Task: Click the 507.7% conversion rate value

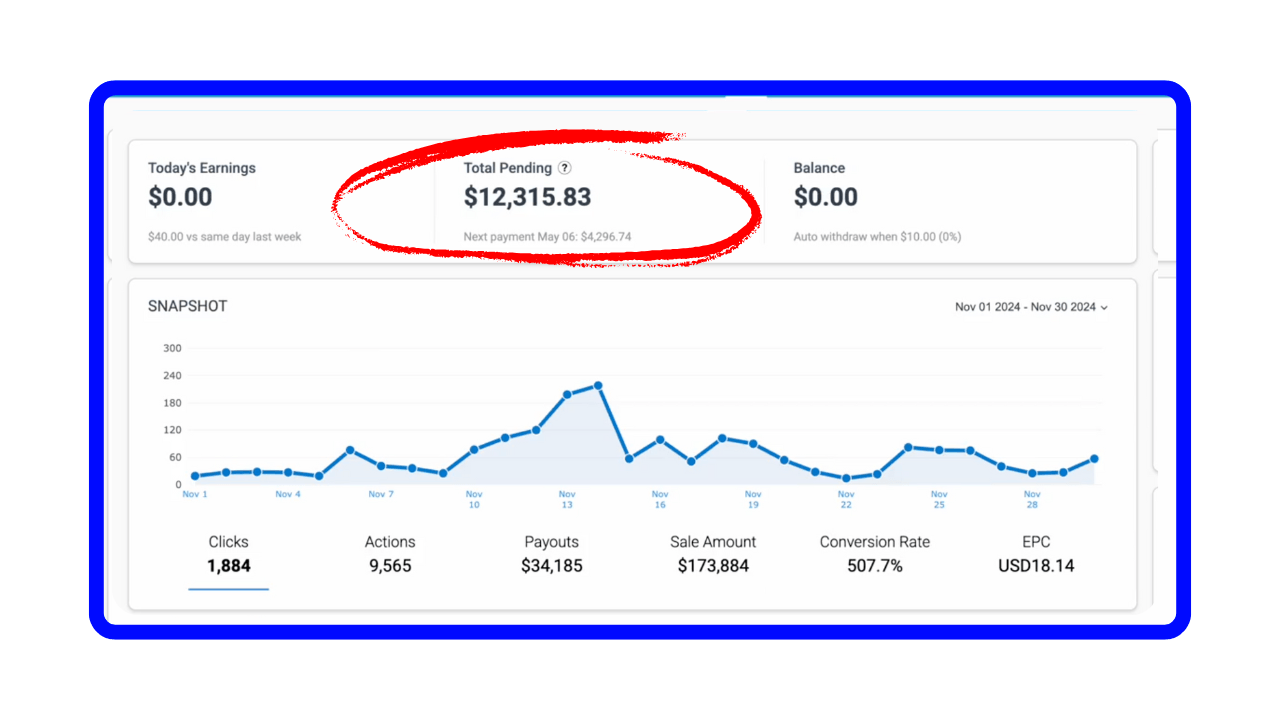Action: tap(875, 566)
